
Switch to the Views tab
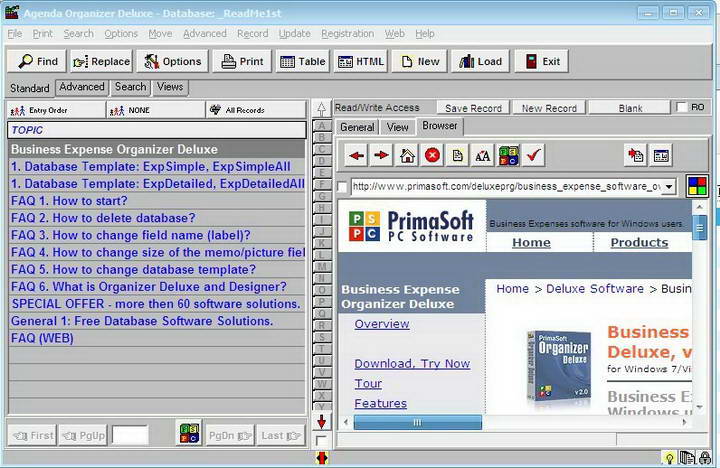(x=170, y=87)
